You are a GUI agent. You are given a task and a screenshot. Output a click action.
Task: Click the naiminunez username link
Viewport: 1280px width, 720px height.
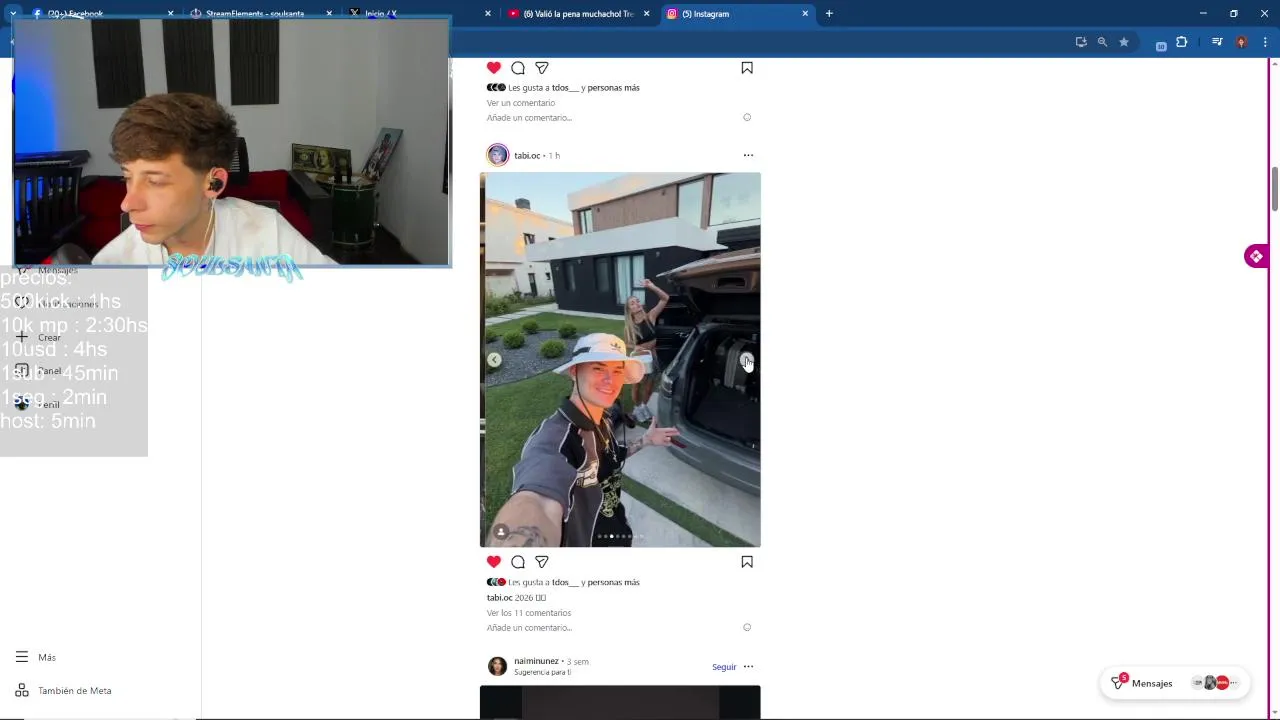pyautogui.click(x=536, y=661)
